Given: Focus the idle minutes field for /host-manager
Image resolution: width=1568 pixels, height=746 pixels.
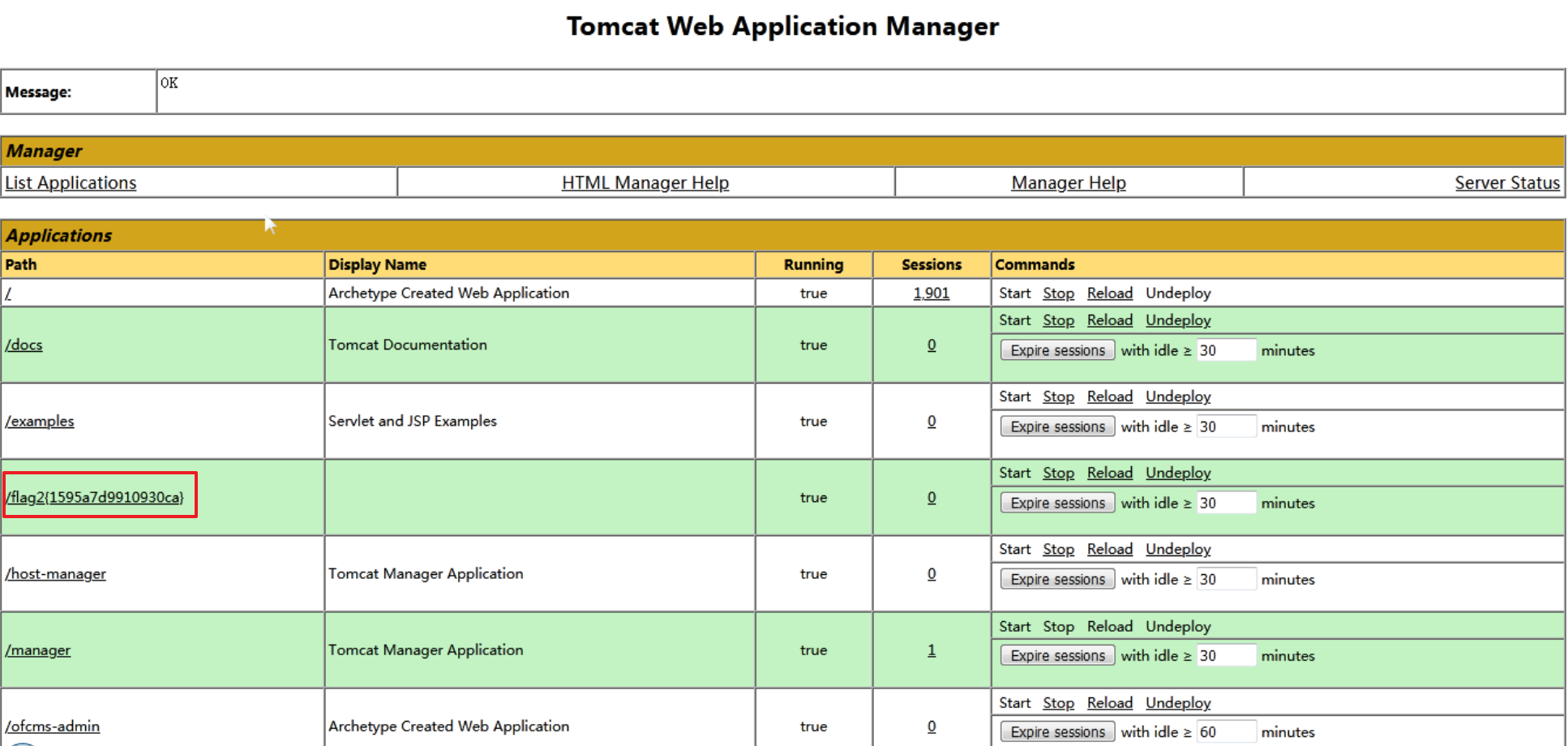Looking at the screenshot, I should point(1226,579).
